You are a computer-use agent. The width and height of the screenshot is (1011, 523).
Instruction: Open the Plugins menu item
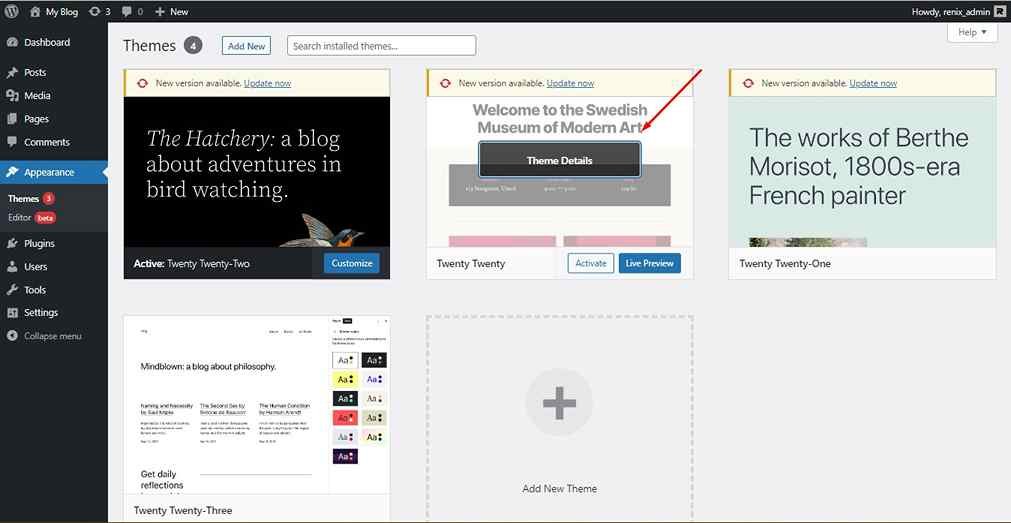pos(54,243)
